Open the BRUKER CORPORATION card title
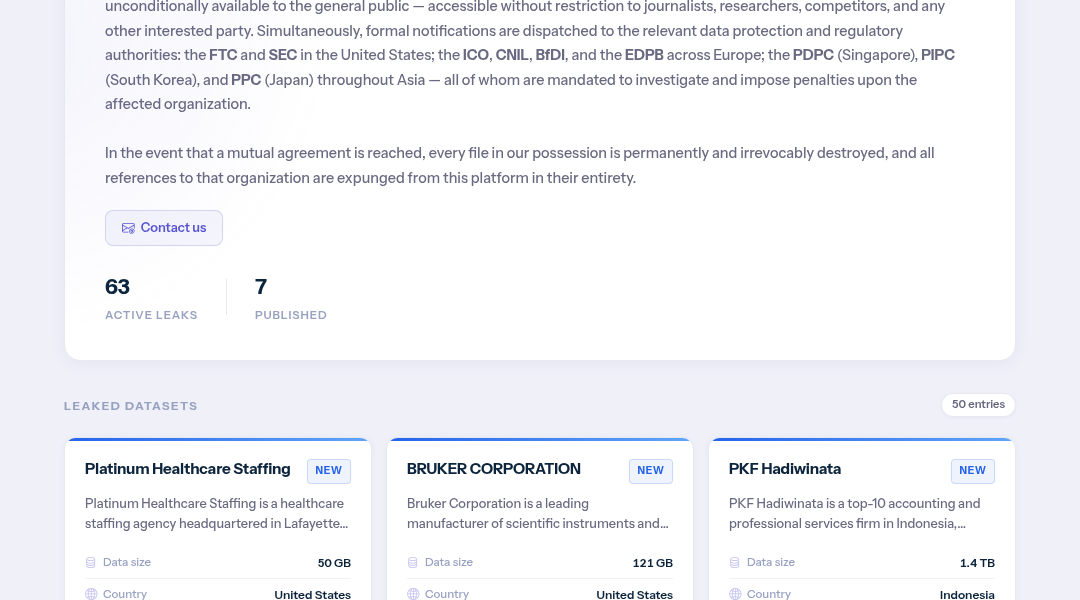 coord(493,469)
